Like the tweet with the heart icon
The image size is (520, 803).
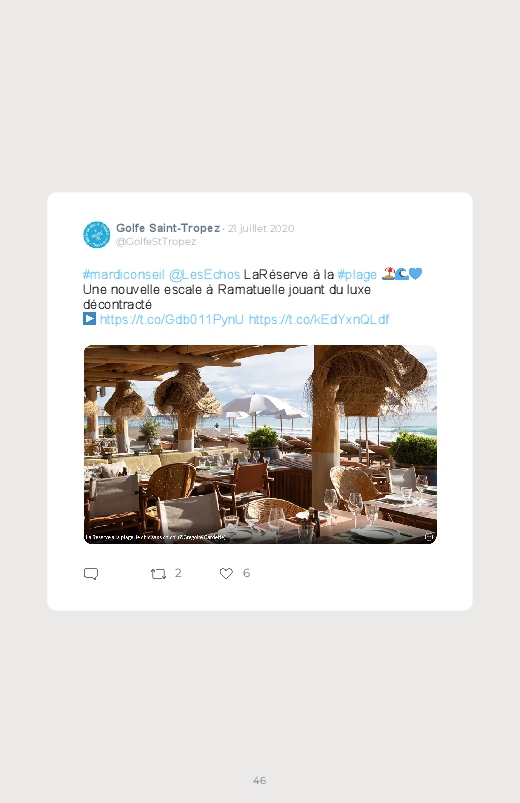[226, 574]
